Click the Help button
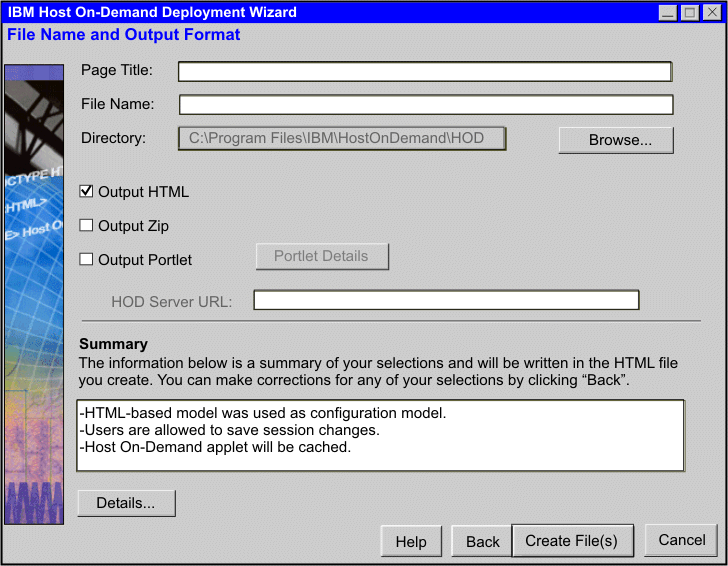The image size is (728, 566). [411, 541]
